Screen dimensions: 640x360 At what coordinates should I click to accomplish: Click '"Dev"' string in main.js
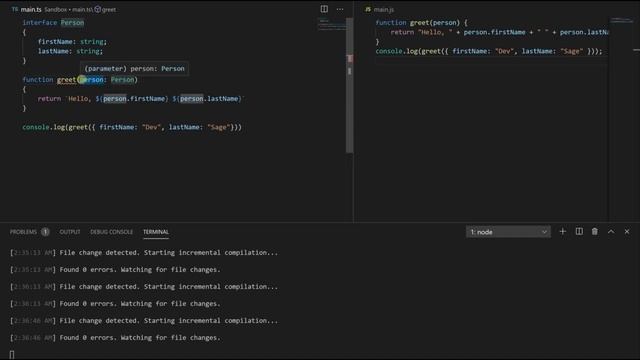(504, 51)
